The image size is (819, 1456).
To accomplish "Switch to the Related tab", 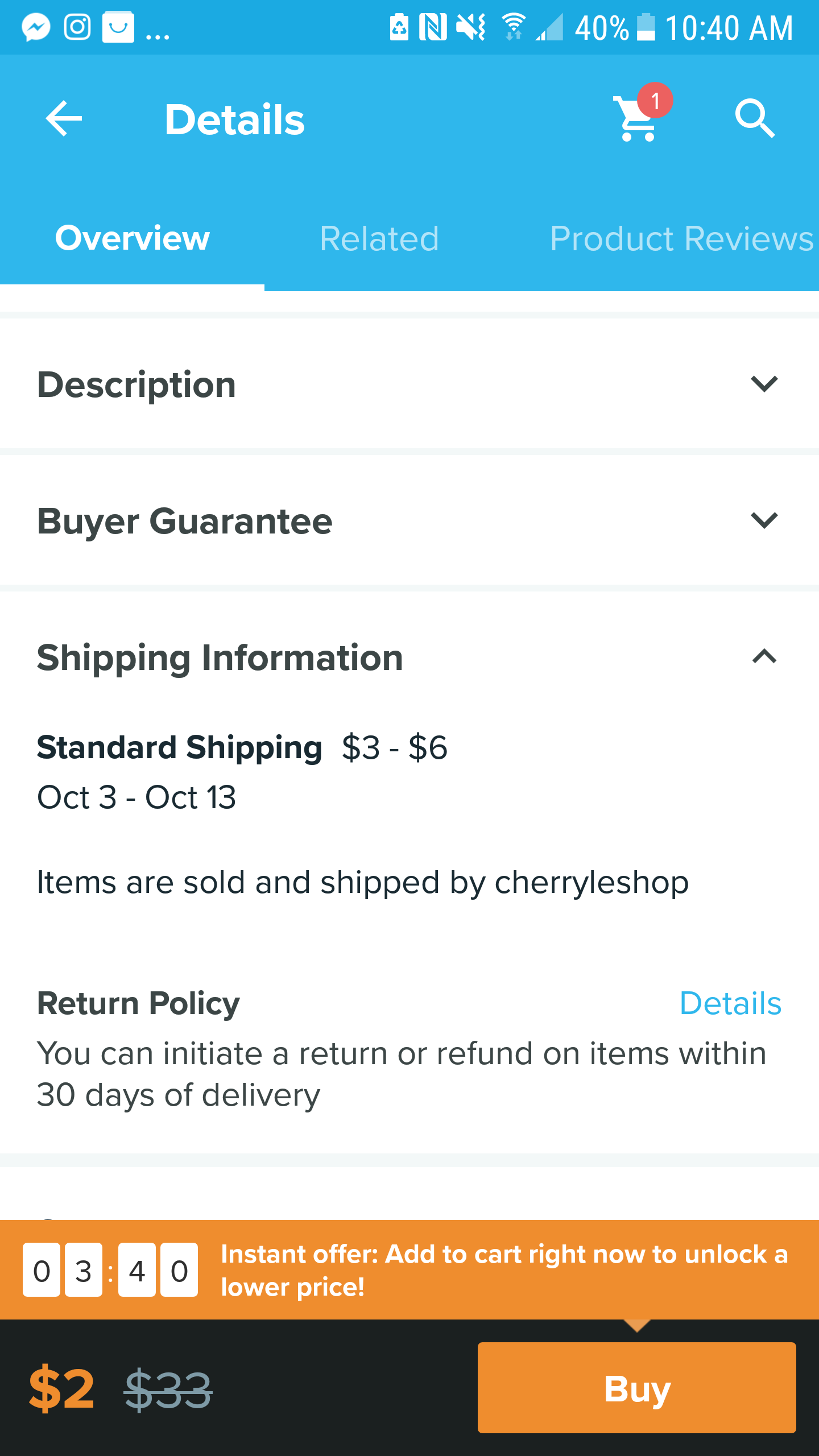I will pyautogui.click(x=379, y=238).
